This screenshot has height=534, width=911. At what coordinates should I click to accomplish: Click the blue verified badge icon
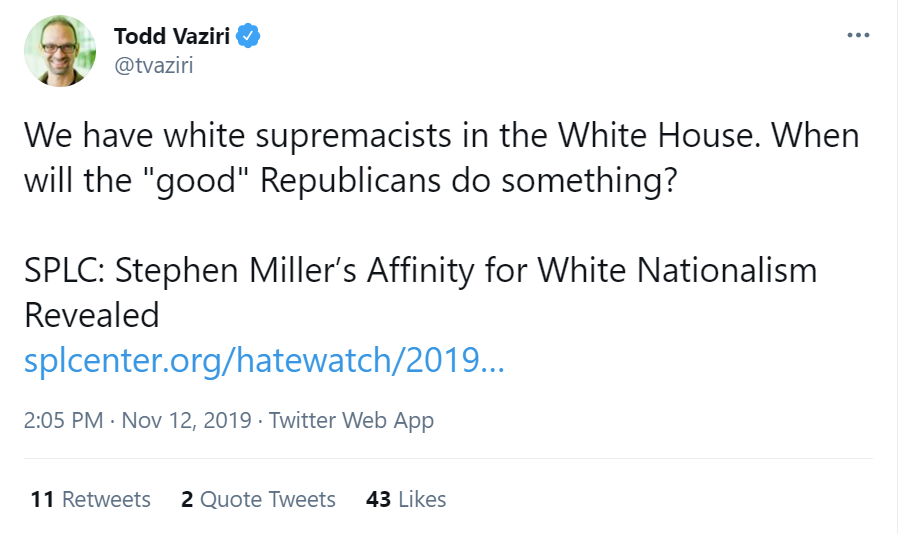[x=249, y=37]
